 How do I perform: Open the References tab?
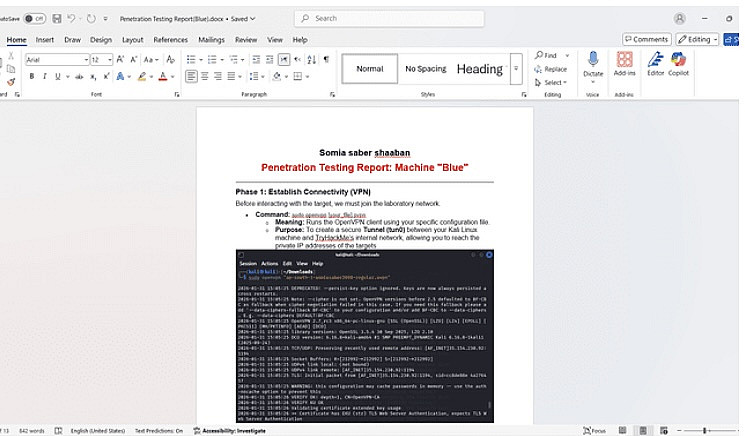[171, 40]
